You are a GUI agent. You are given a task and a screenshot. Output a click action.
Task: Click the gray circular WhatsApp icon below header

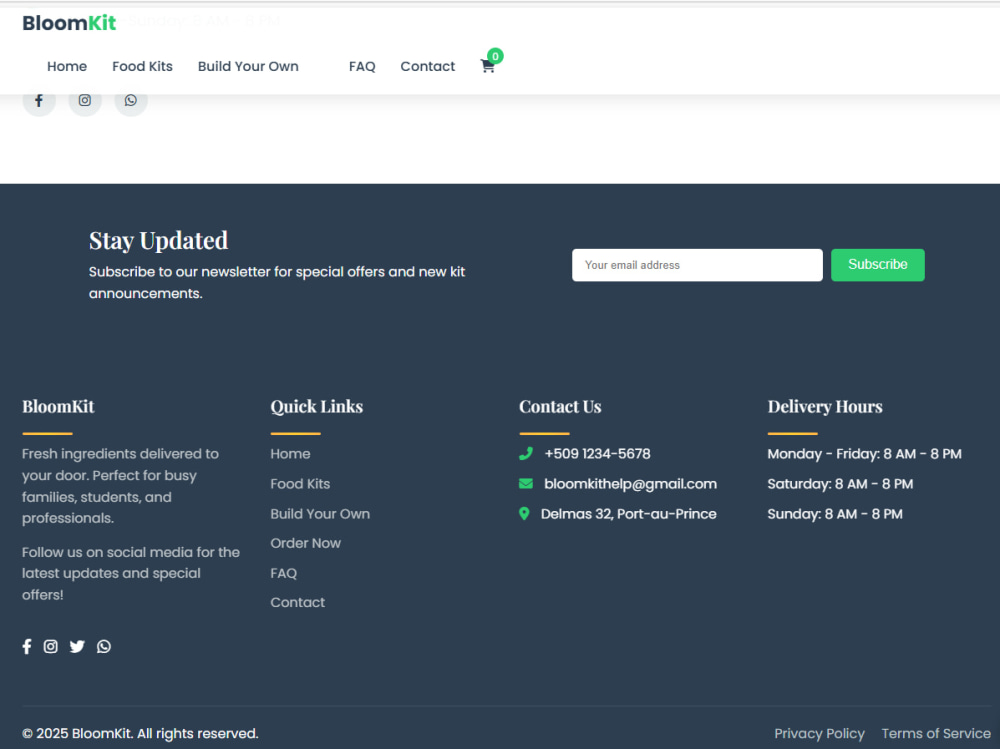(131, 100)
